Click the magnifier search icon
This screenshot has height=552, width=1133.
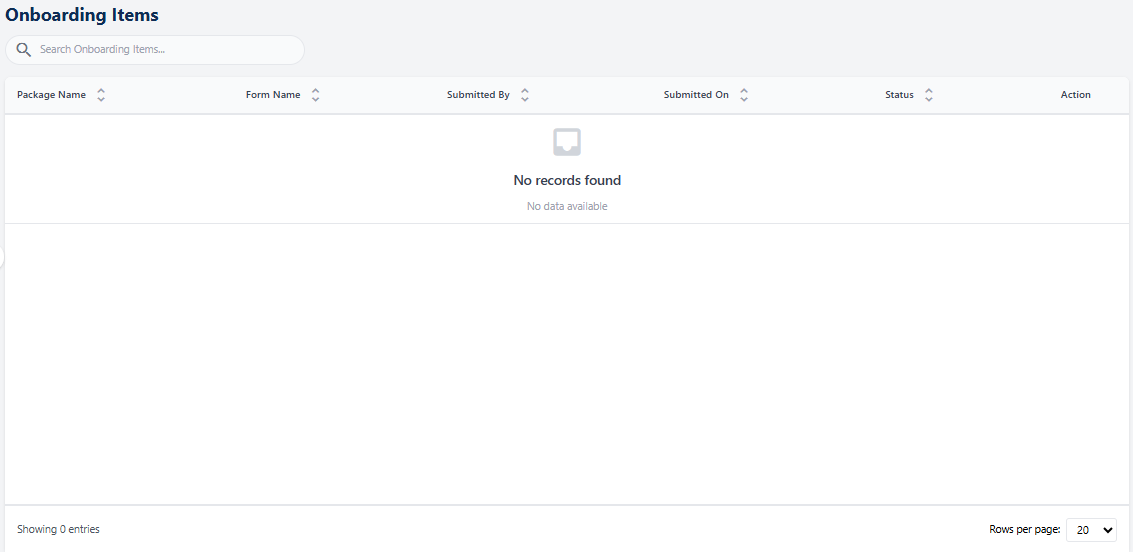tap(24, 50)
